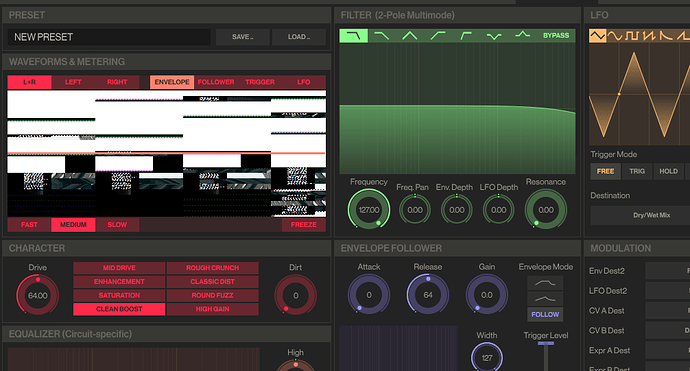Viewport: 690px width, 371px height.
Task: Select HIGH GAIN character circuit
Action: 213,309
